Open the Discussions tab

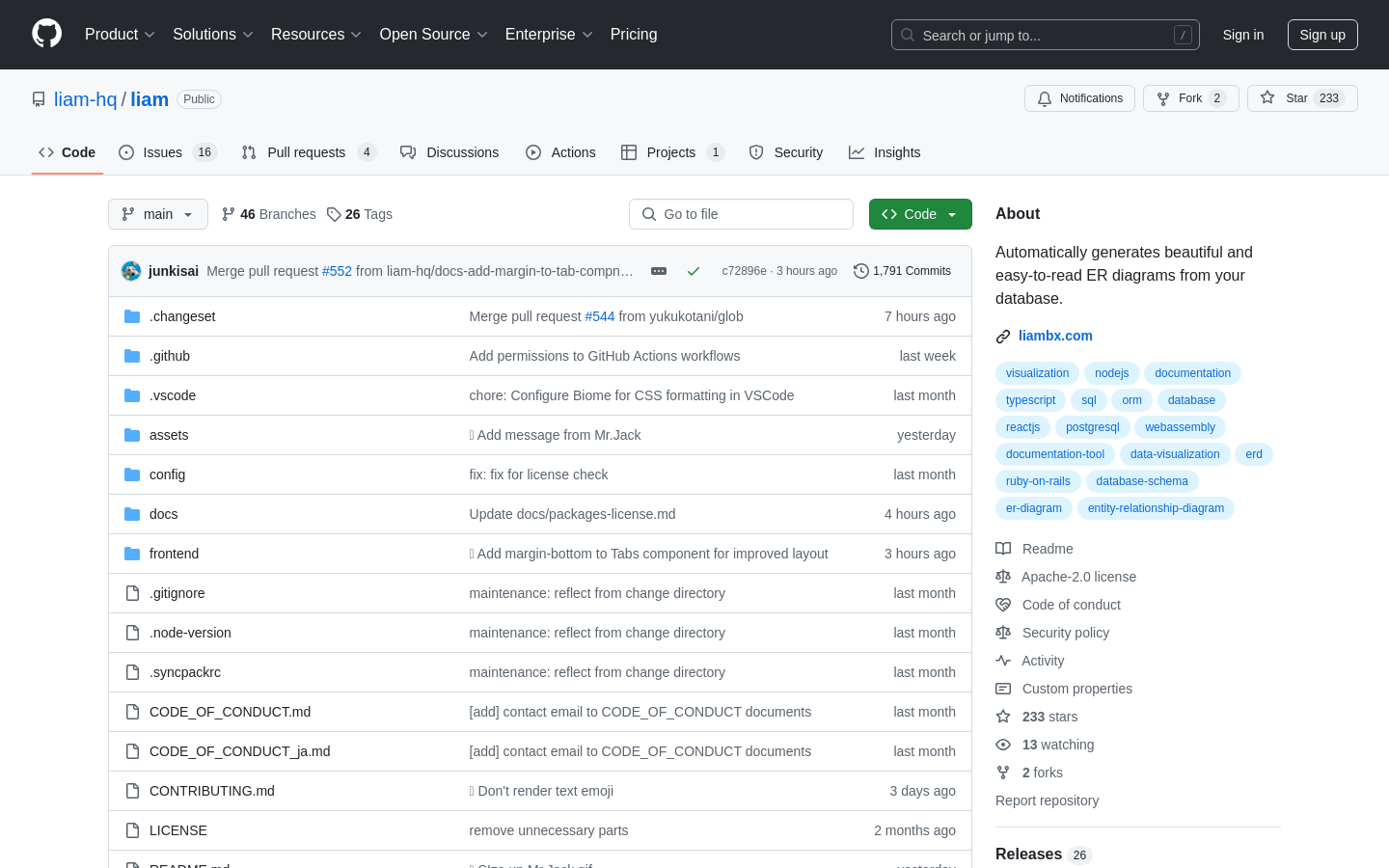[449, 152]
